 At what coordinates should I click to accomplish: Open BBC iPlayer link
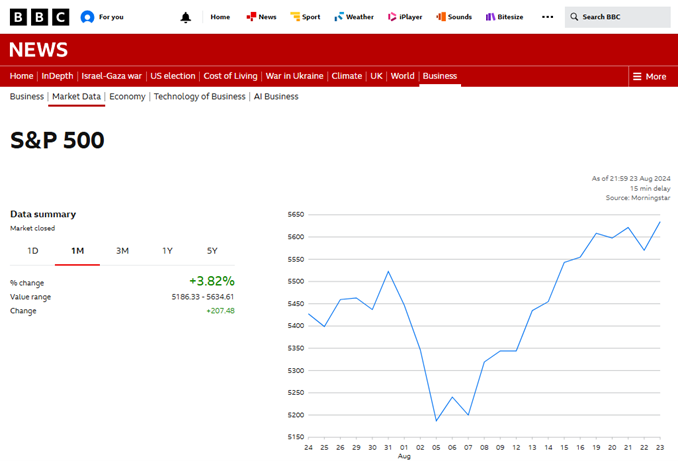(x=405, y=17)
